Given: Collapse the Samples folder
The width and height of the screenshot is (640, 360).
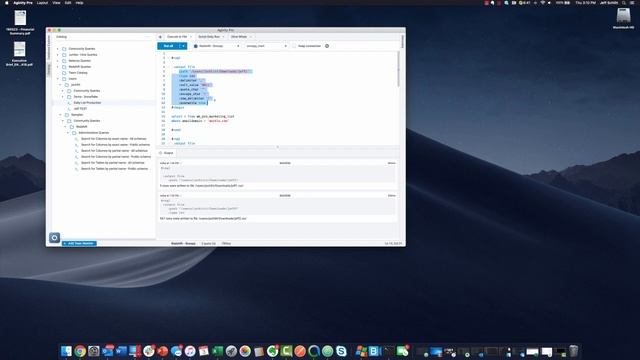Looking at the screenshot, I should coord(60,115).
